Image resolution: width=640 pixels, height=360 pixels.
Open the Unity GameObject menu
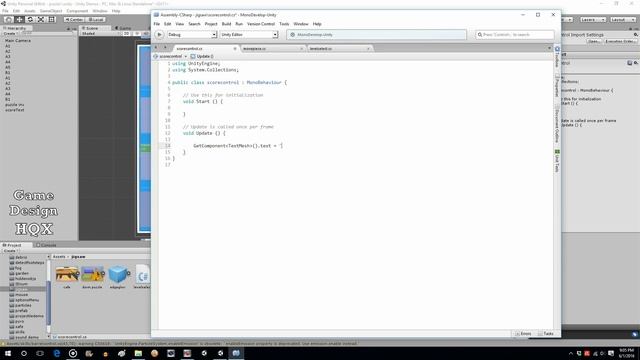pos(51,11)
